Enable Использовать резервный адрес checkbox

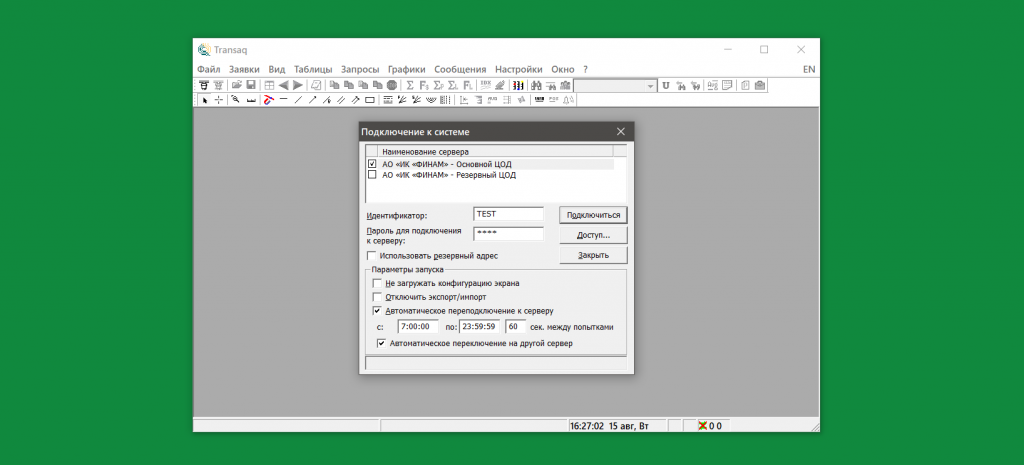coord(372,256)
